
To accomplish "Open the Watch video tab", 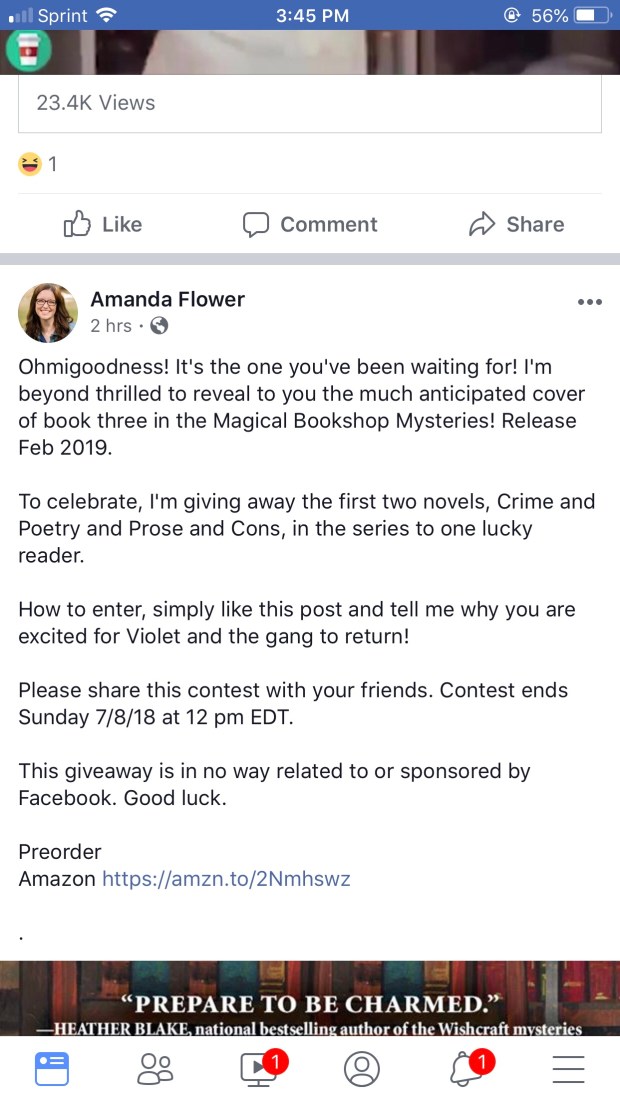I will pos(259,1068).
